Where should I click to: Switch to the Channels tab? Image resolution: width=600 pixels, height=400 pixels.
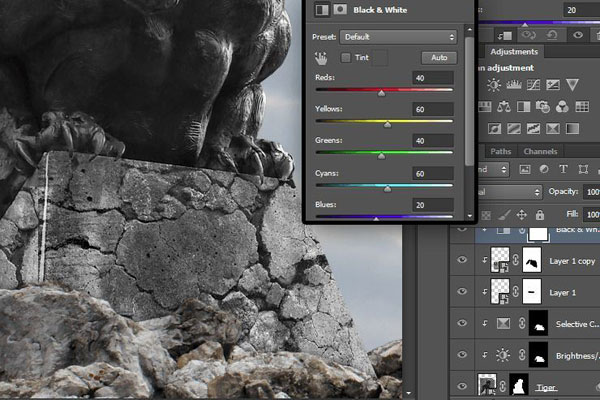point(540,152)
